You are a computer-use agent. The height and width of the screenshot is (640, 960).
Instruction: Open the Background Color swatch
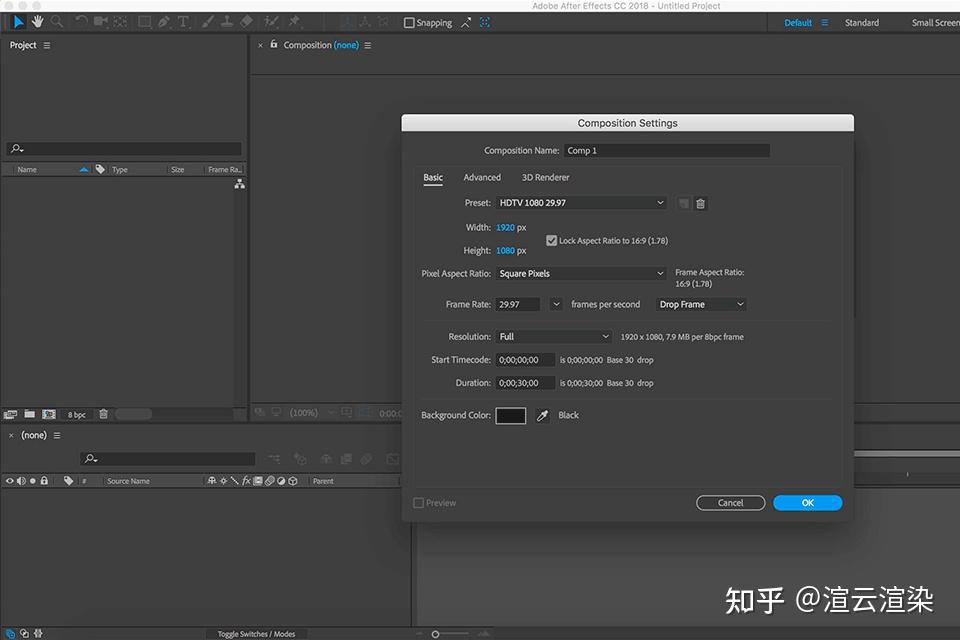click(x=510, y=415)
